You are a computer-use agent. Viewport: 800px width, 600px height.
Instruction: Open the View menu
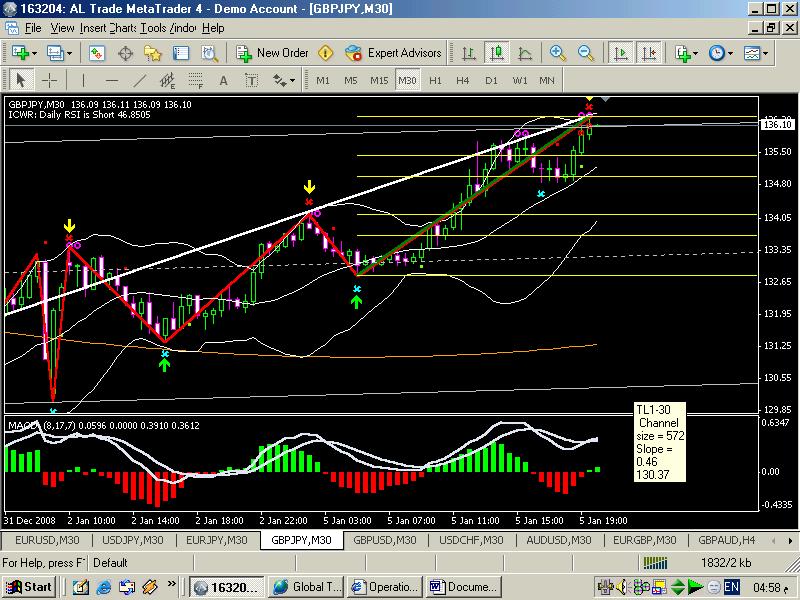(x=62, y=28)
